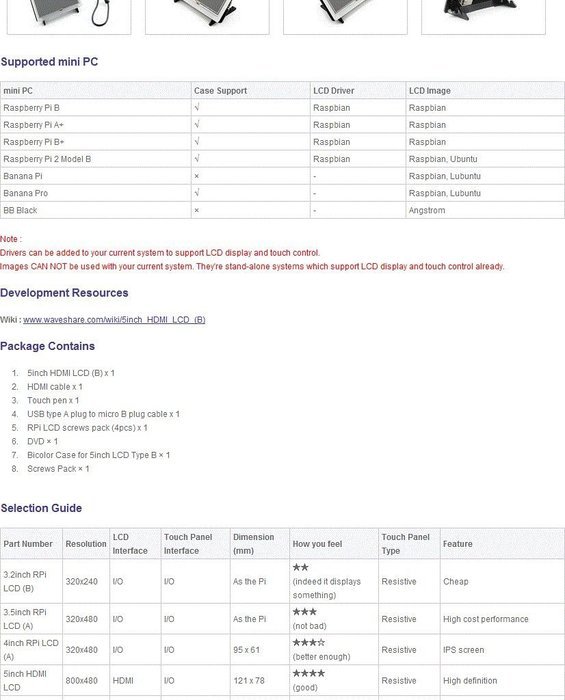This screenshot has width=565, height=700.
Task: Click the Supported mini PC heading
Action: coord(50,62)
